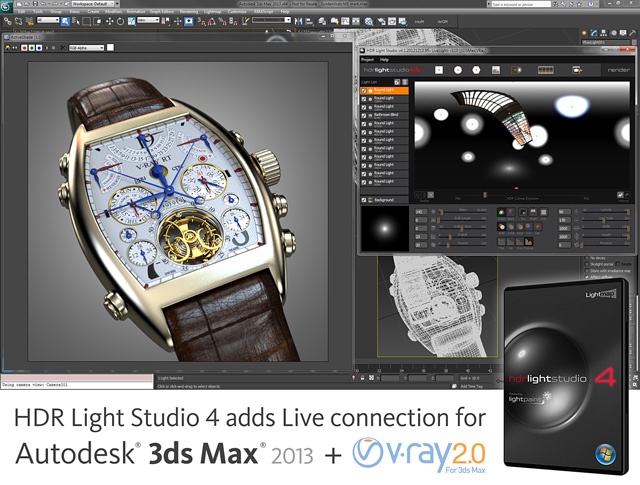Enable the red channel in ActiveShade window

24,48
